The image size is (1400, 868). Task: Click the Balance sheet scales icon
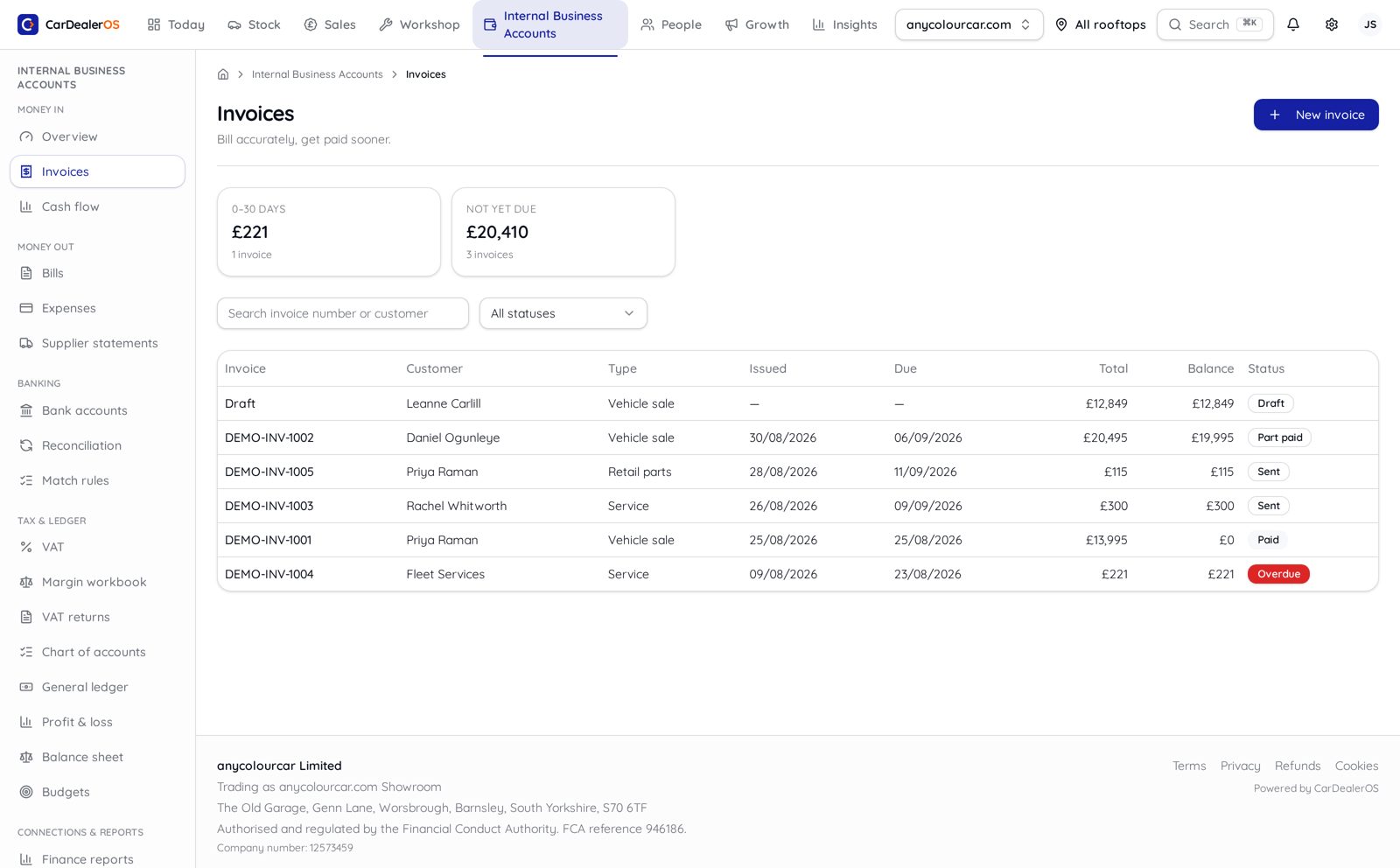[26, 757]
